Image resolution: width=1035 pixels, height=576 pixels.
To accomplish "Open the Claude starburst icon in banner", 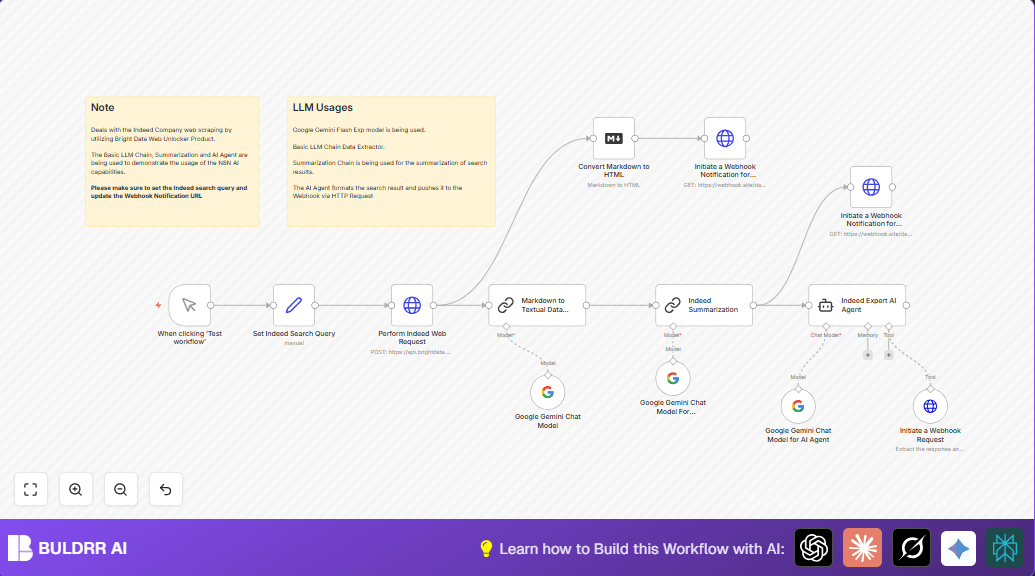I will tap(862, 548).
